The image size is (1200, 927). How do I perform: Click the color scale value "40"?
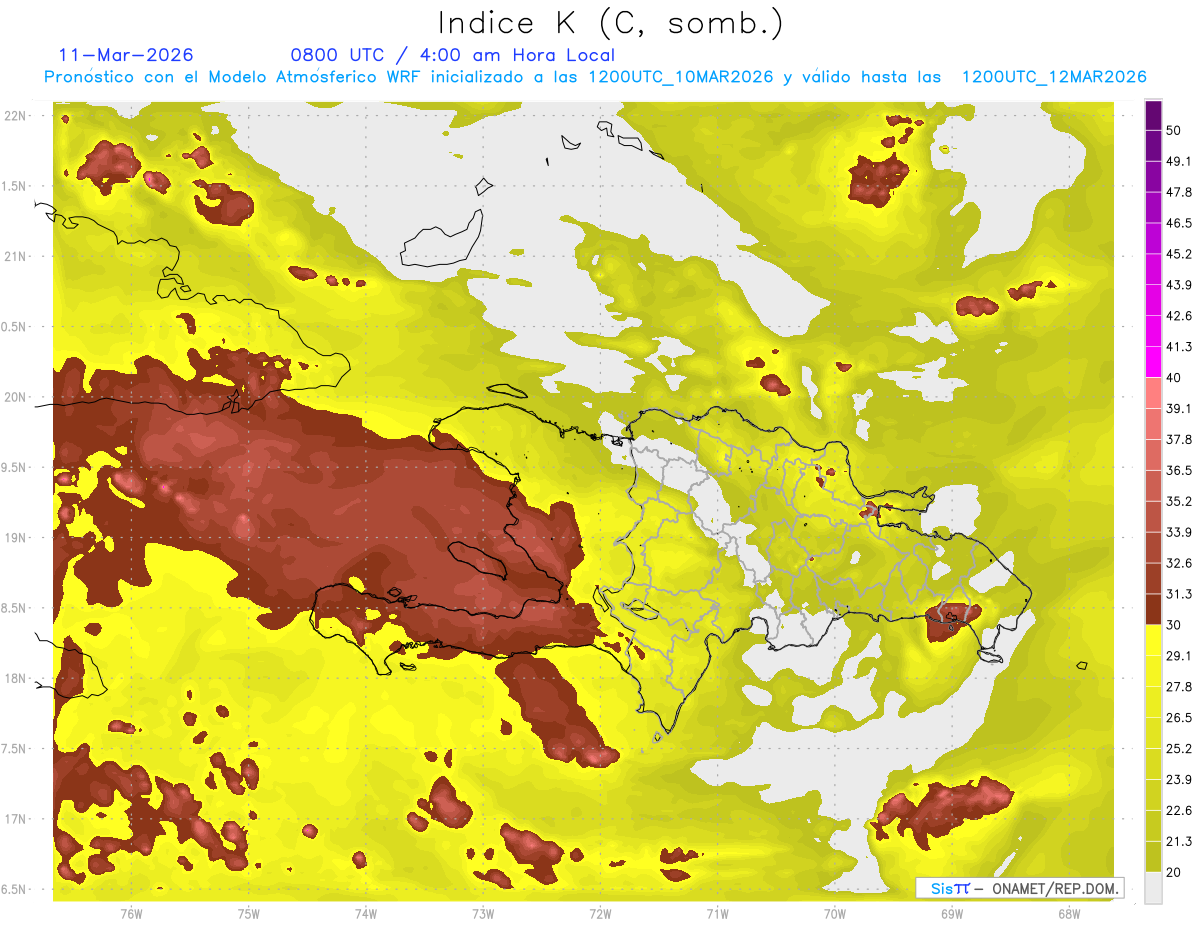(1173, 377)
